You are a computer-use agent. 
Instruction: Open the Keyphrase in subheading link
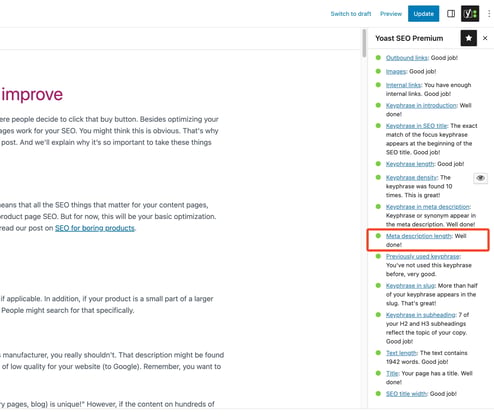421,315
